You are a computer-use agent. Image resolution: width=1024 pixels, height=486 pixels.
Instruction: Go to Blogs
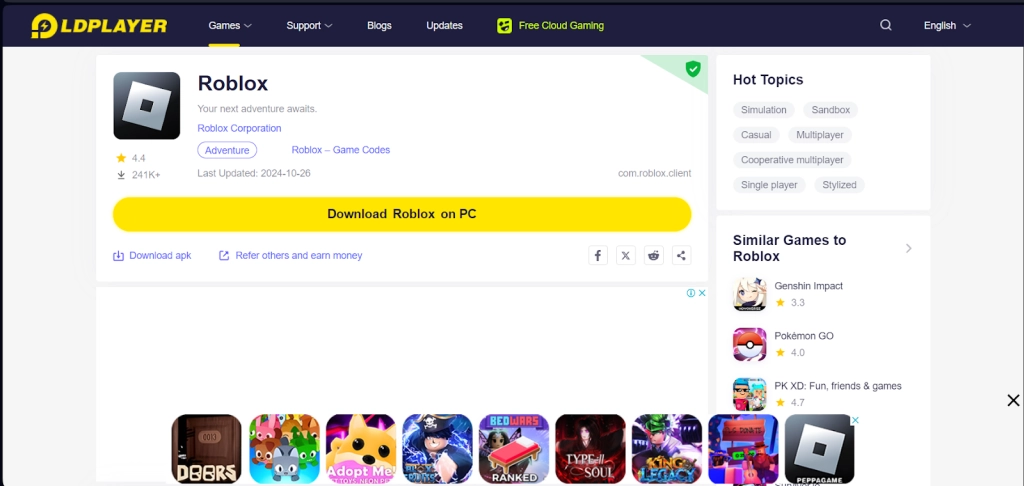pyautogui.click(x=379, y=25)
